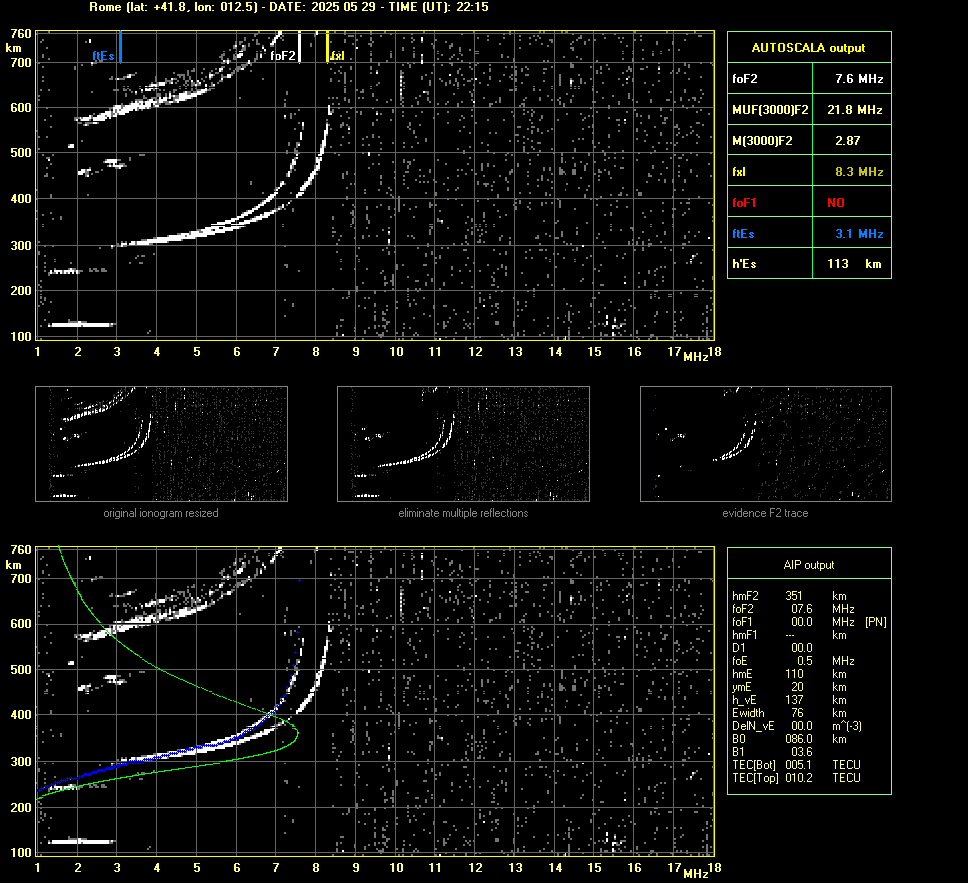Click the Ewidth 76 km row
Image resolution: width=968 pixels, height=883 pixels.
788,713
